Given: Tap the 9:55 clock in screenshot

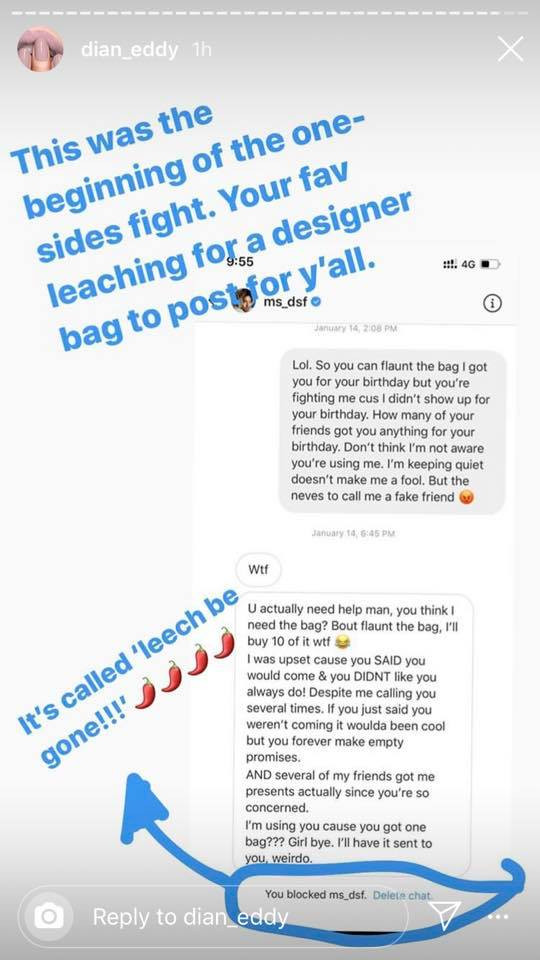Looking at the screenshot, I should click(239, 262).
